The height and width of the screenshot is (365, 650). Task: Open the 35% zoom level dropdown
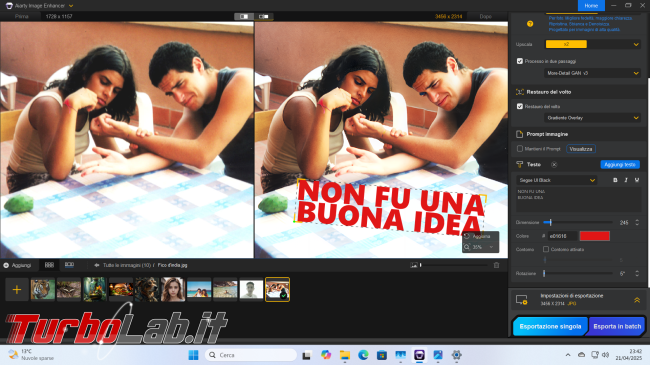pos(492,247)
